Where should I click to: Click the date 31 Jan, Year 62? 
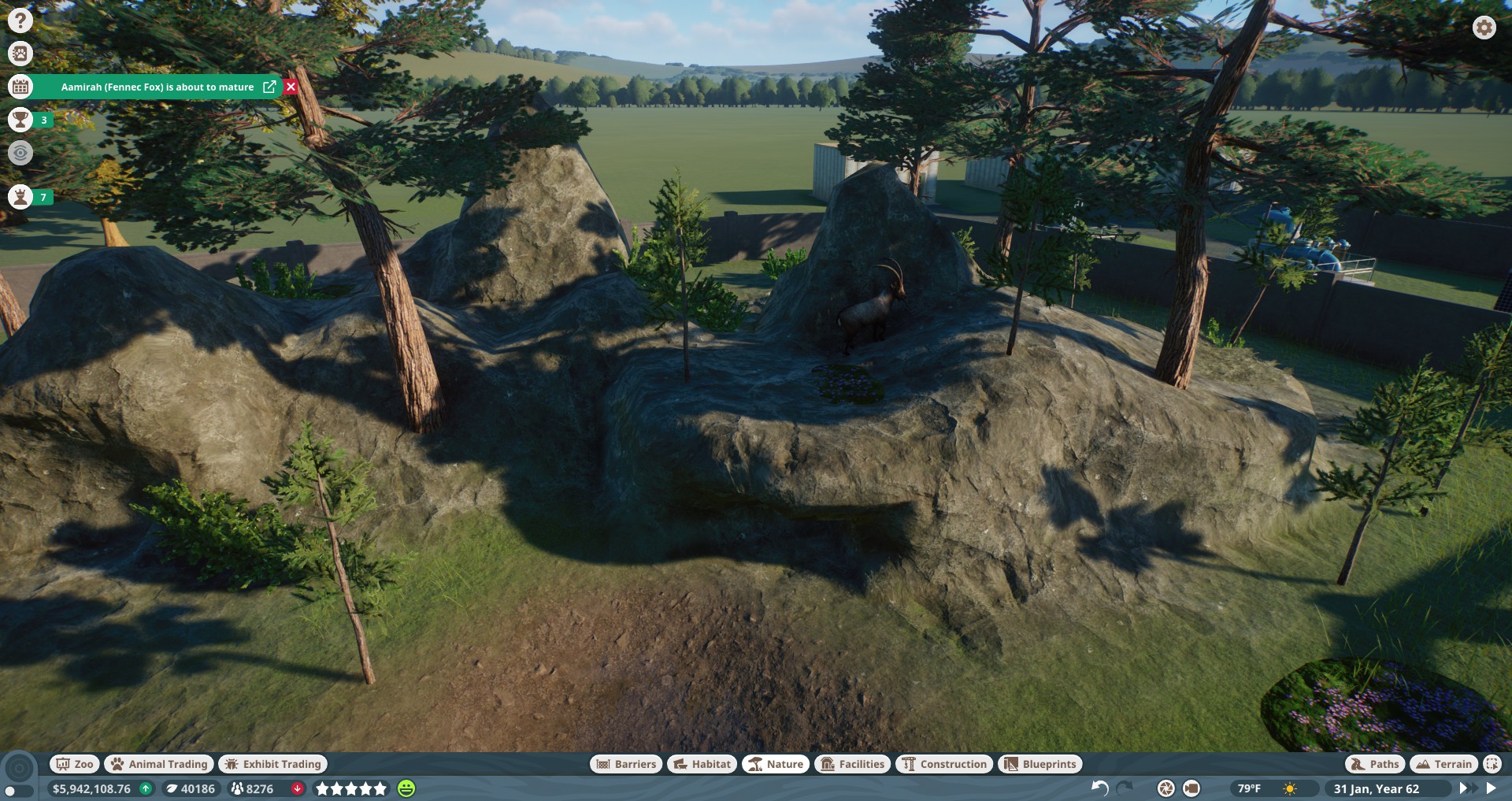pyautogui.click(x=1377, y=788)
